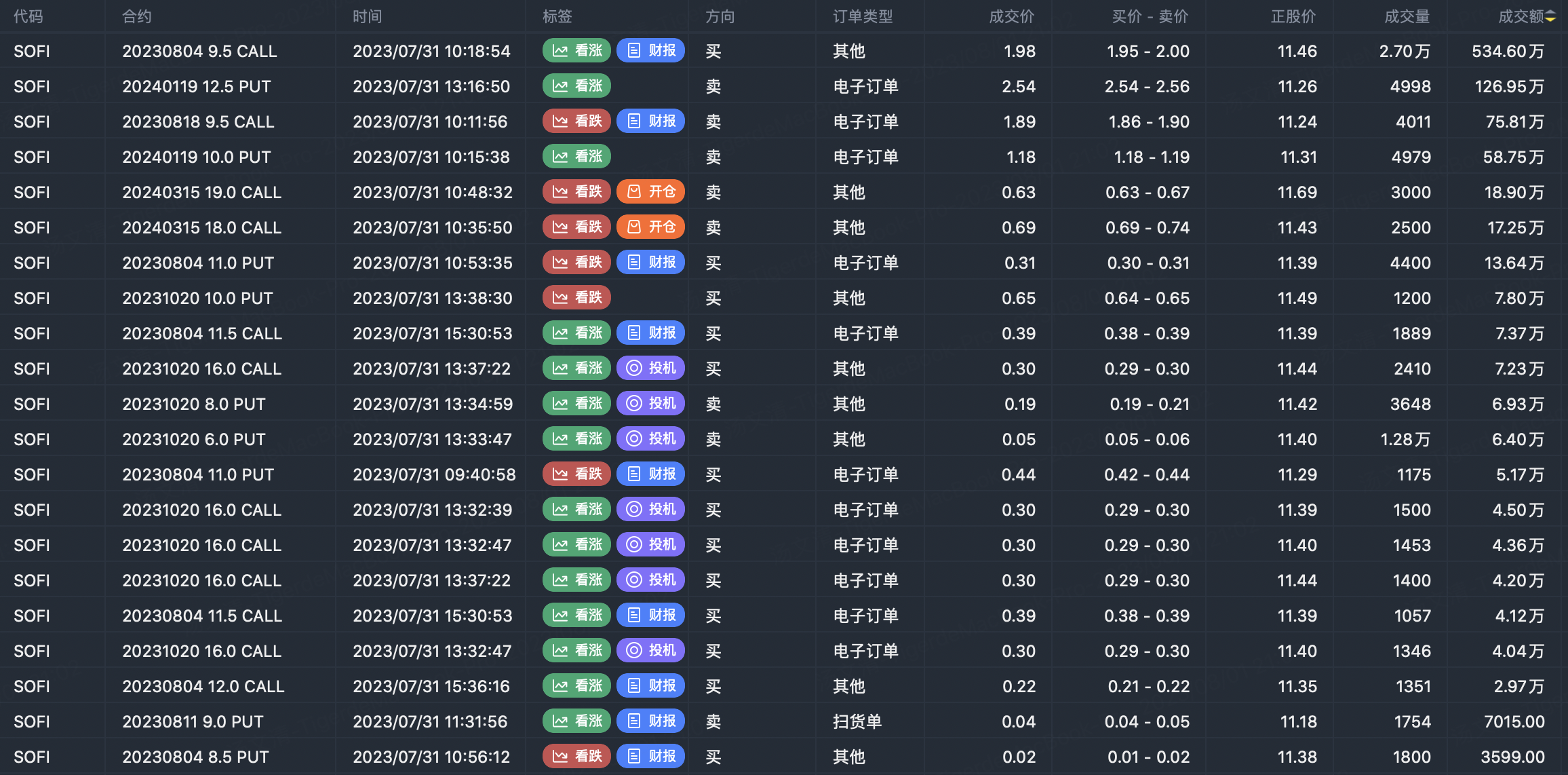The width and height of the screenshot is (1568, 775).
Task: Click 财报 tag on 20230811 9.0 PUT row
Action: click(x=651, y=721)
